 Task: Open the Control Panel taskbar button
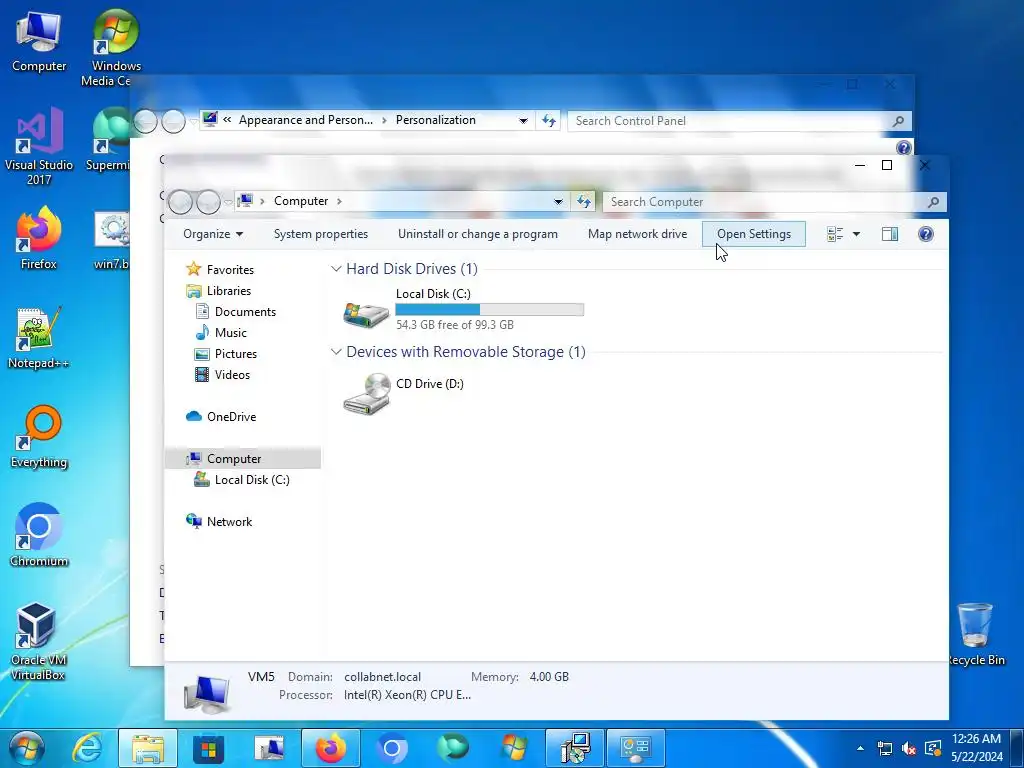click(636, 748)
